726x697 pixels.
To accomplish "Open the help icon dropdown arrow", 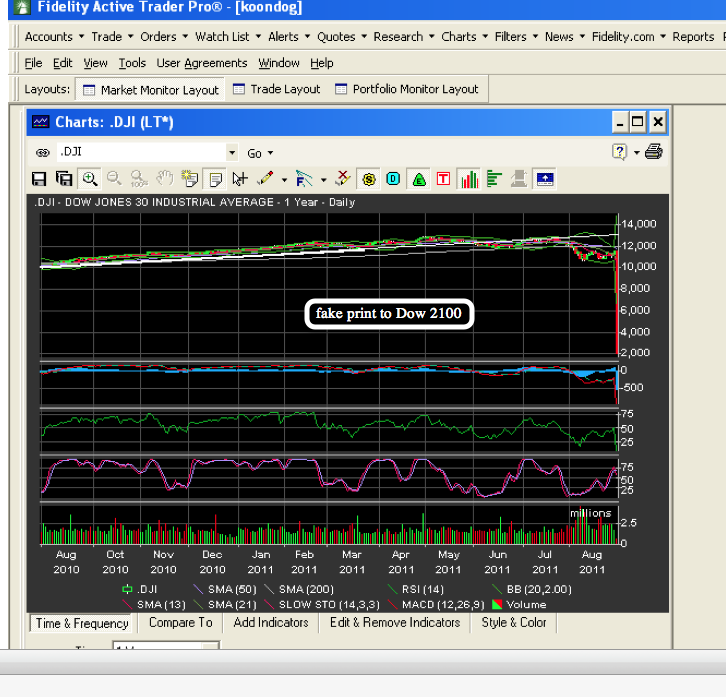I will click(x=637, y=153).
